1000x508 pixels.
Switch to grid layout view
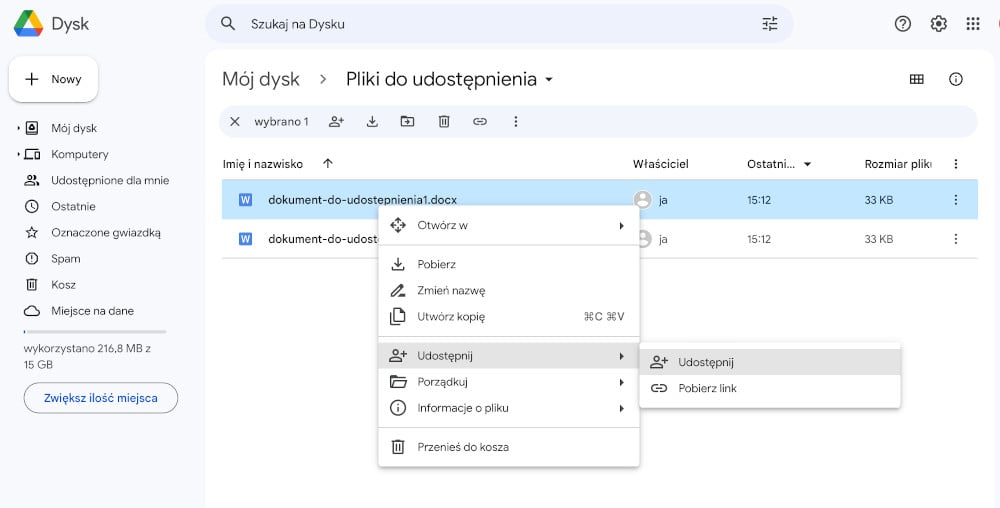(x=916, y=79)
